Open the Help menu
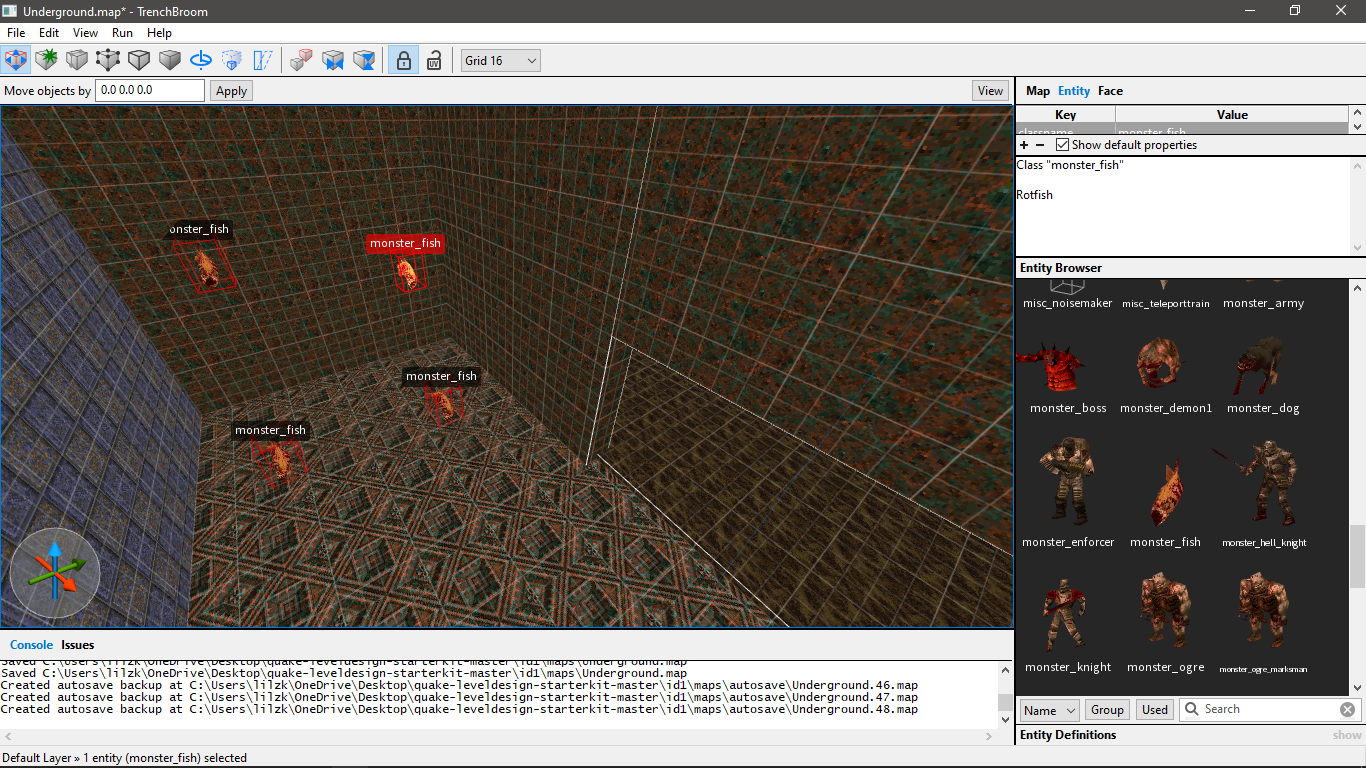The image size is (1366, 768). tap(160, 33)
